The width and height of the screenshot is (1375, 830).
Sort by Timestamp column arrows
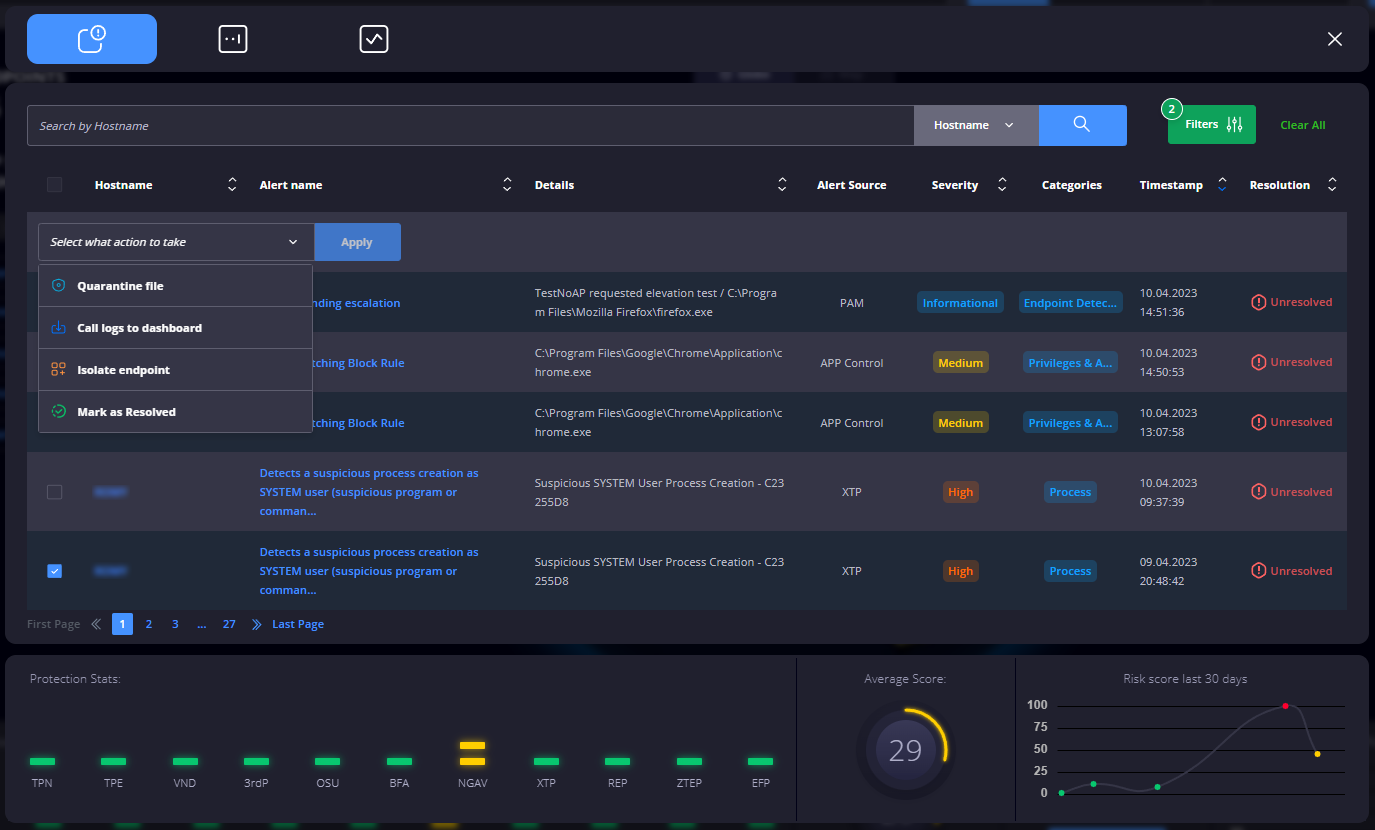point(1222,185)
